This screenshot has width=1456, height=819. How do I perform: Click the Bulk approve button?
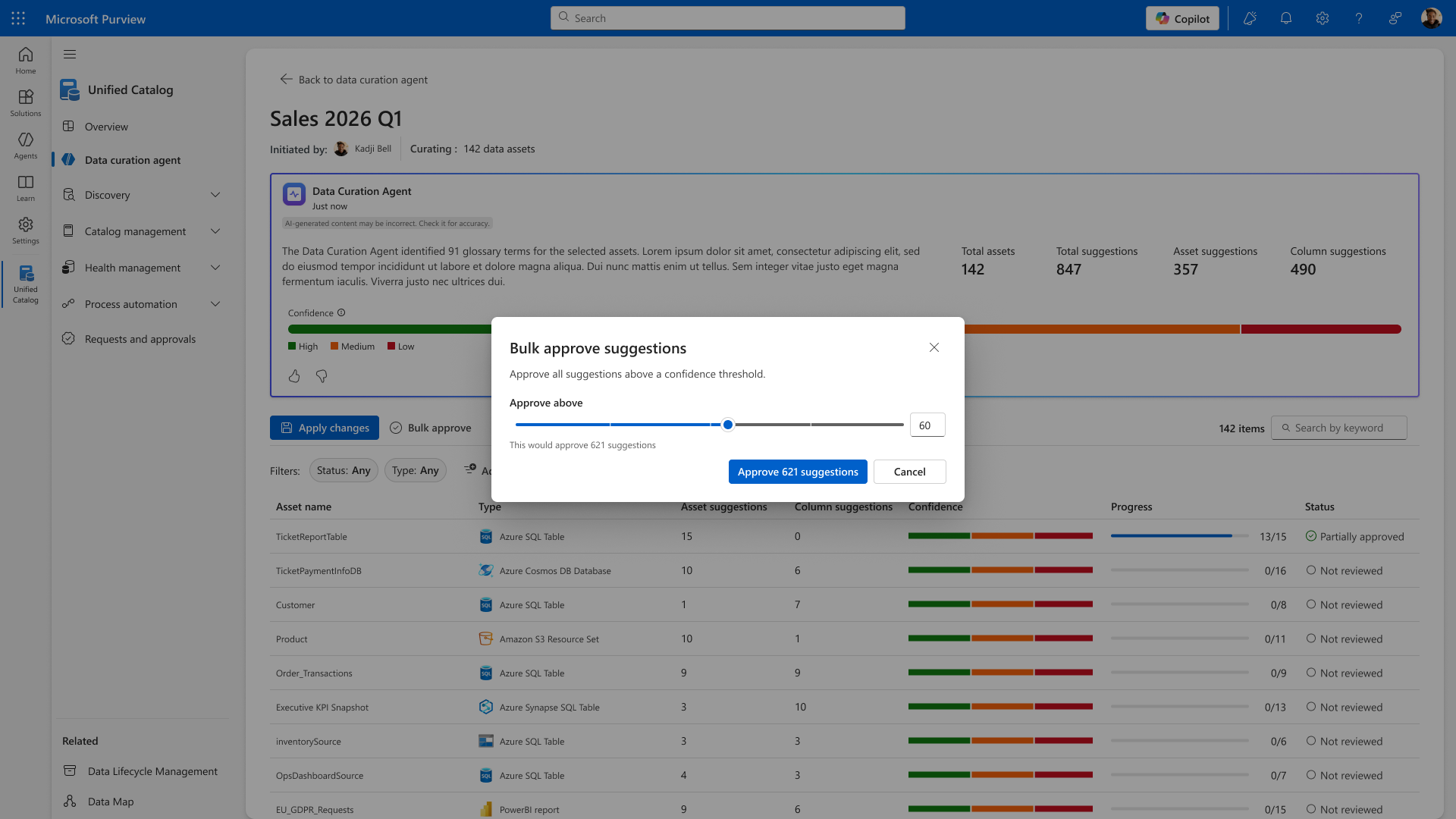tap(431, 428)
